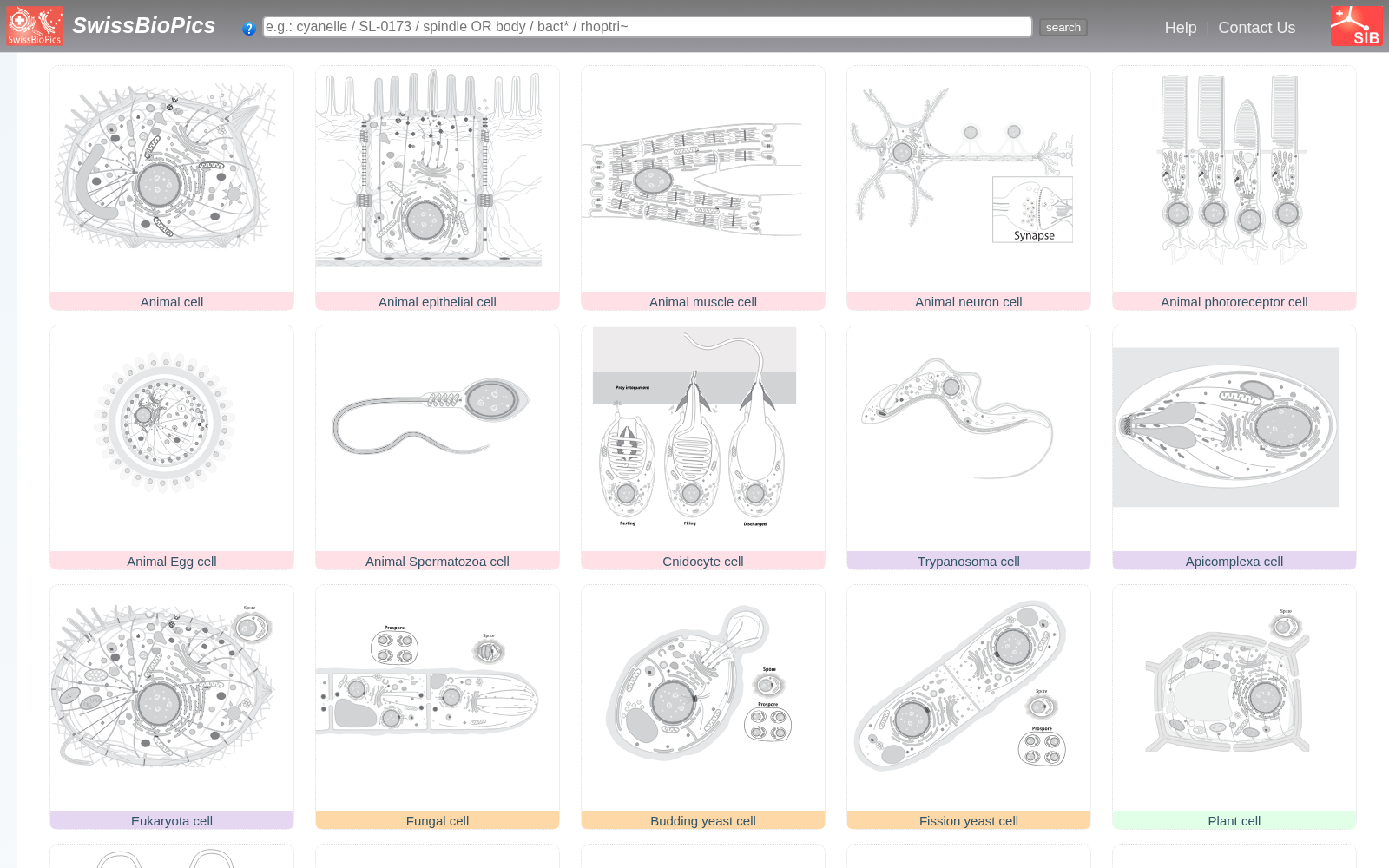Click the 'Eukaryota cell' label
This screenshot has width=1389, height=868.
pos(172,821)
